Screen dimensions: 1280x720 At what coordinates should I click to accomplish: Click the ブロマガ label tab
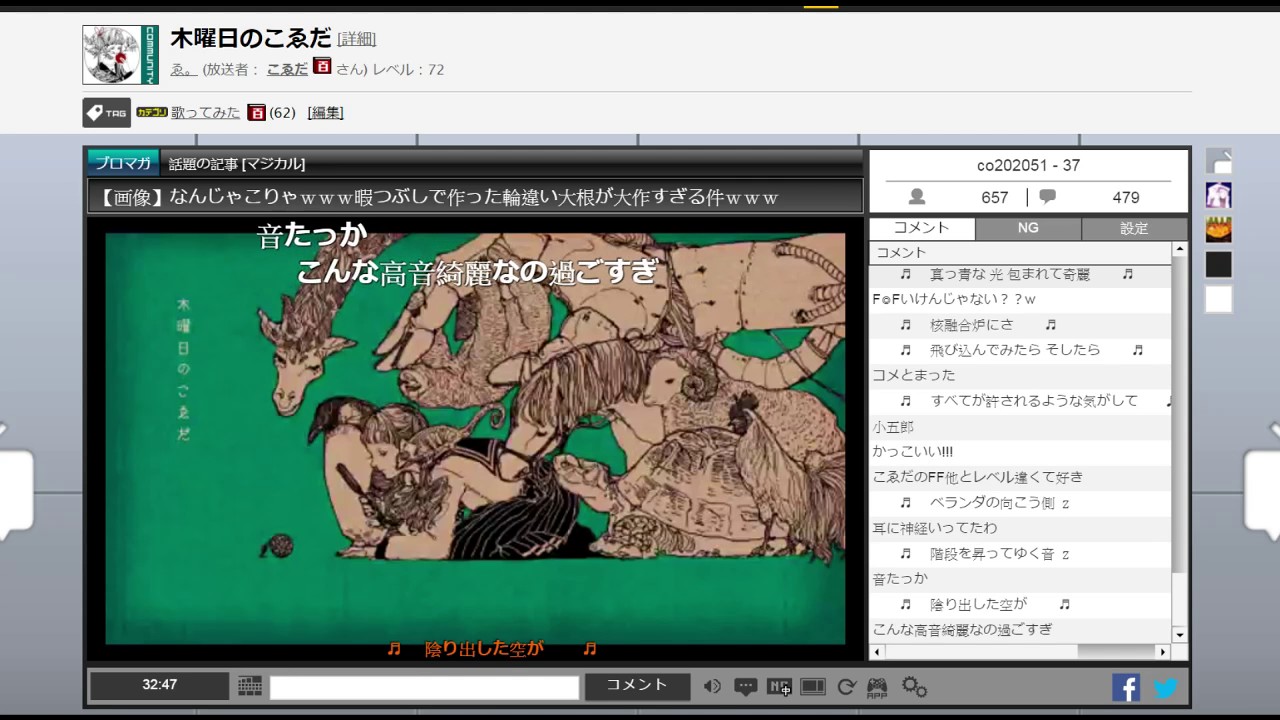coord(123,163)
